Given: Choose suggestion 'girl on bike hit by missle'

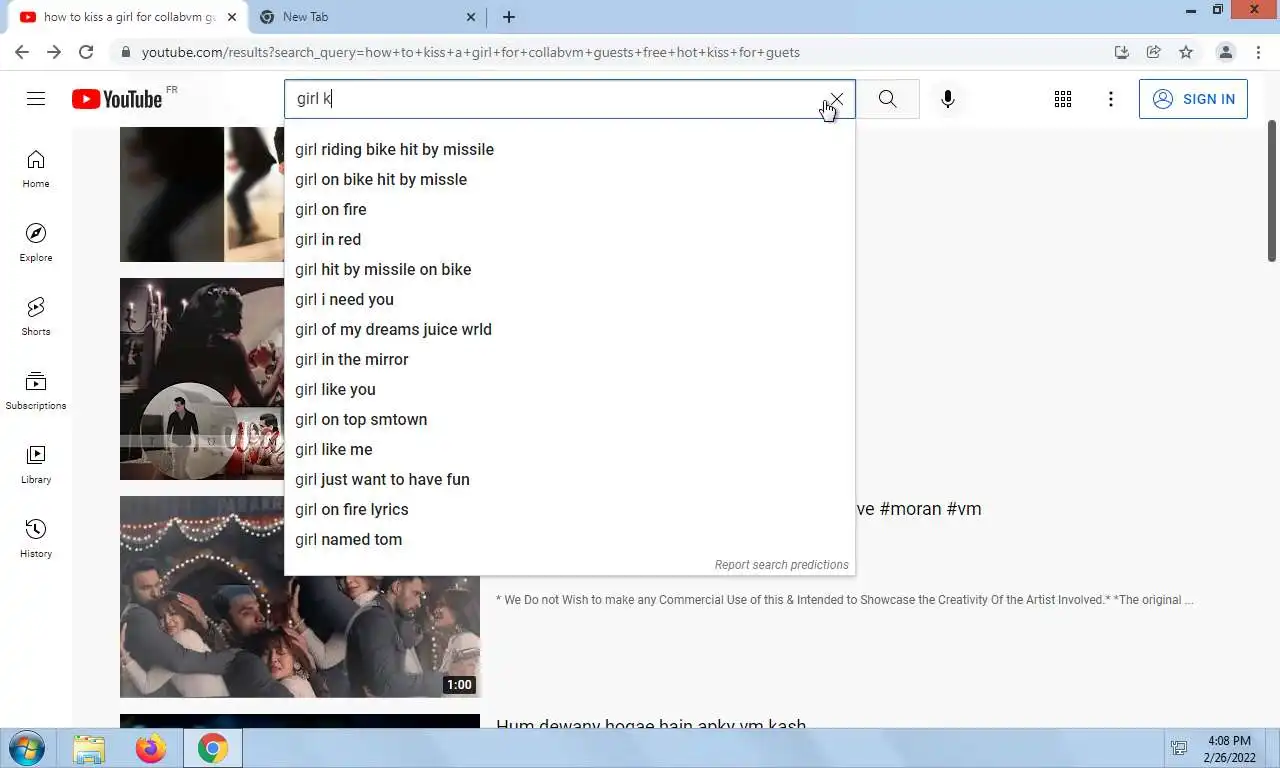Looking at the screenshot, I should coord(570,179).
